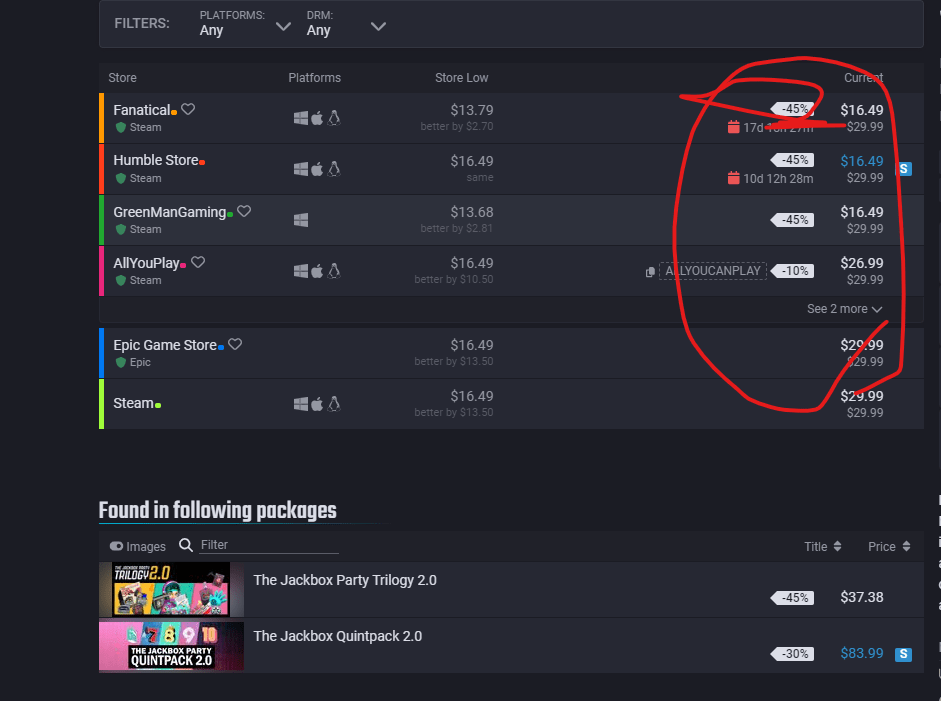Click the 10d 12h 28m countdown timer
Viewport: 941px width, 701px height.
[x=778, y=178]
